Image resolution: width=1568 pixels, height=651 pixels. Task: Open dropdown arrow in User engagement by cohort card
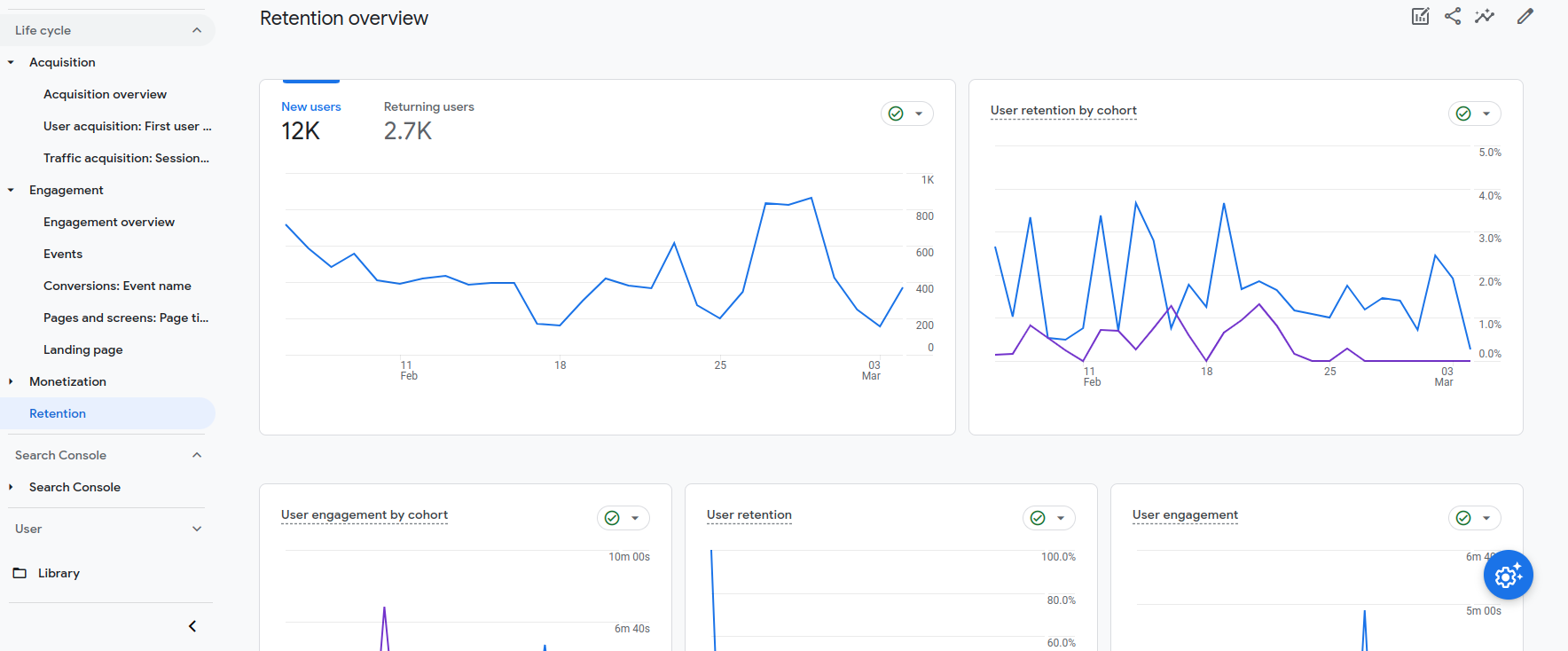coord(635,518)
